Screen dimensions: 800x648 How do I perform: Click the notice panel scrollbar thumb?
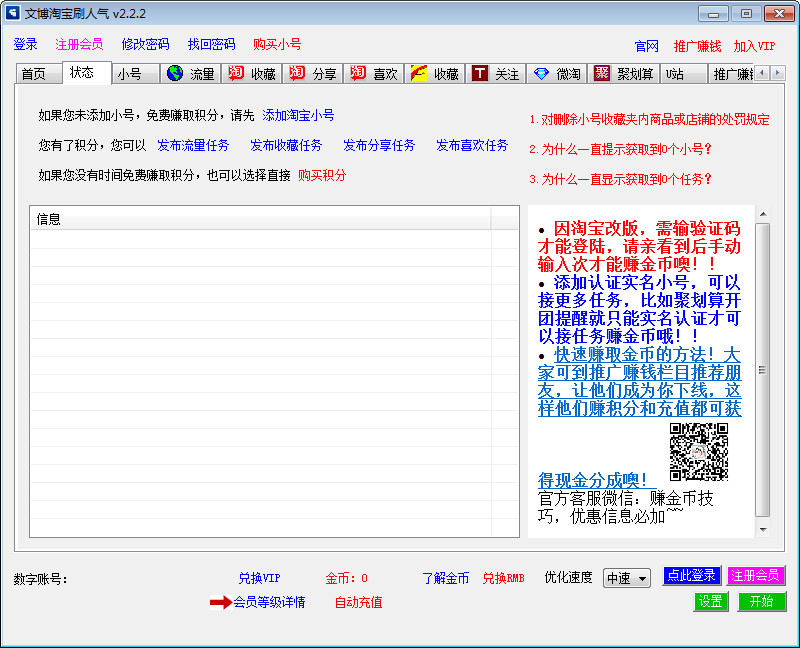click(763, 370)
